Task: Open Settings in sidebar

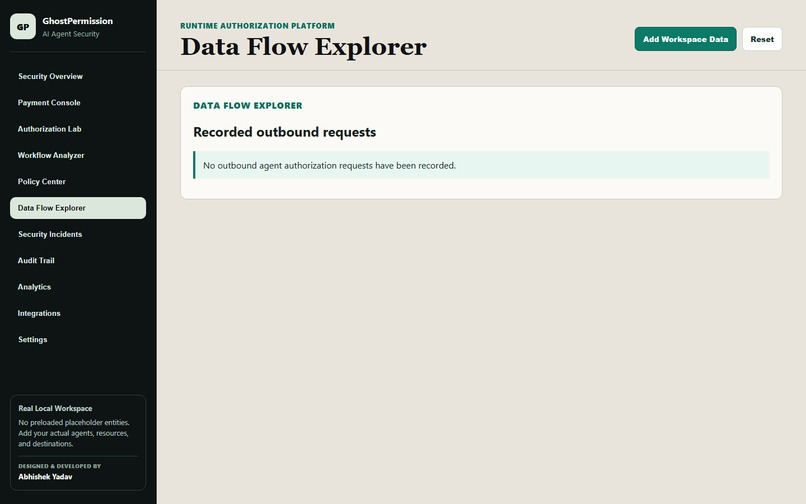Action: pyautogui.click(x=78, y=339)
